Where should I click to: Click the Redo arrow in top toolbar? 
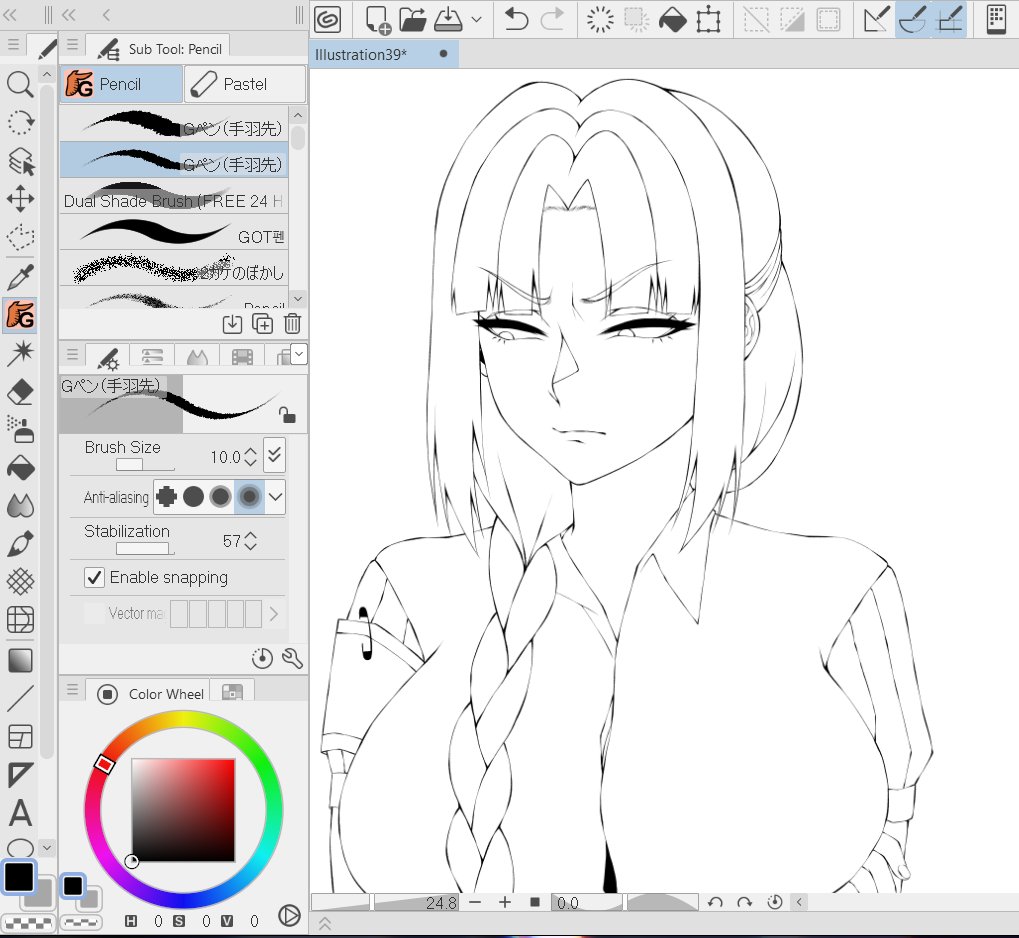pos(552,20)
